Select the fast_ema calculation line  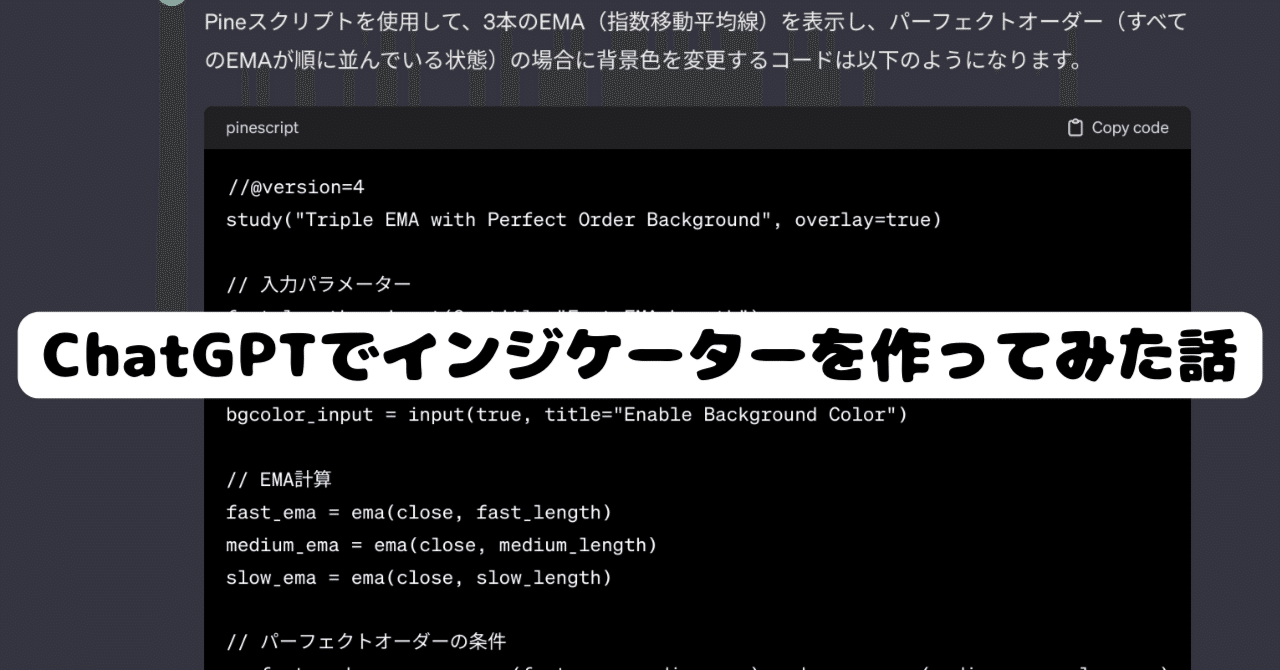(418, 512)
